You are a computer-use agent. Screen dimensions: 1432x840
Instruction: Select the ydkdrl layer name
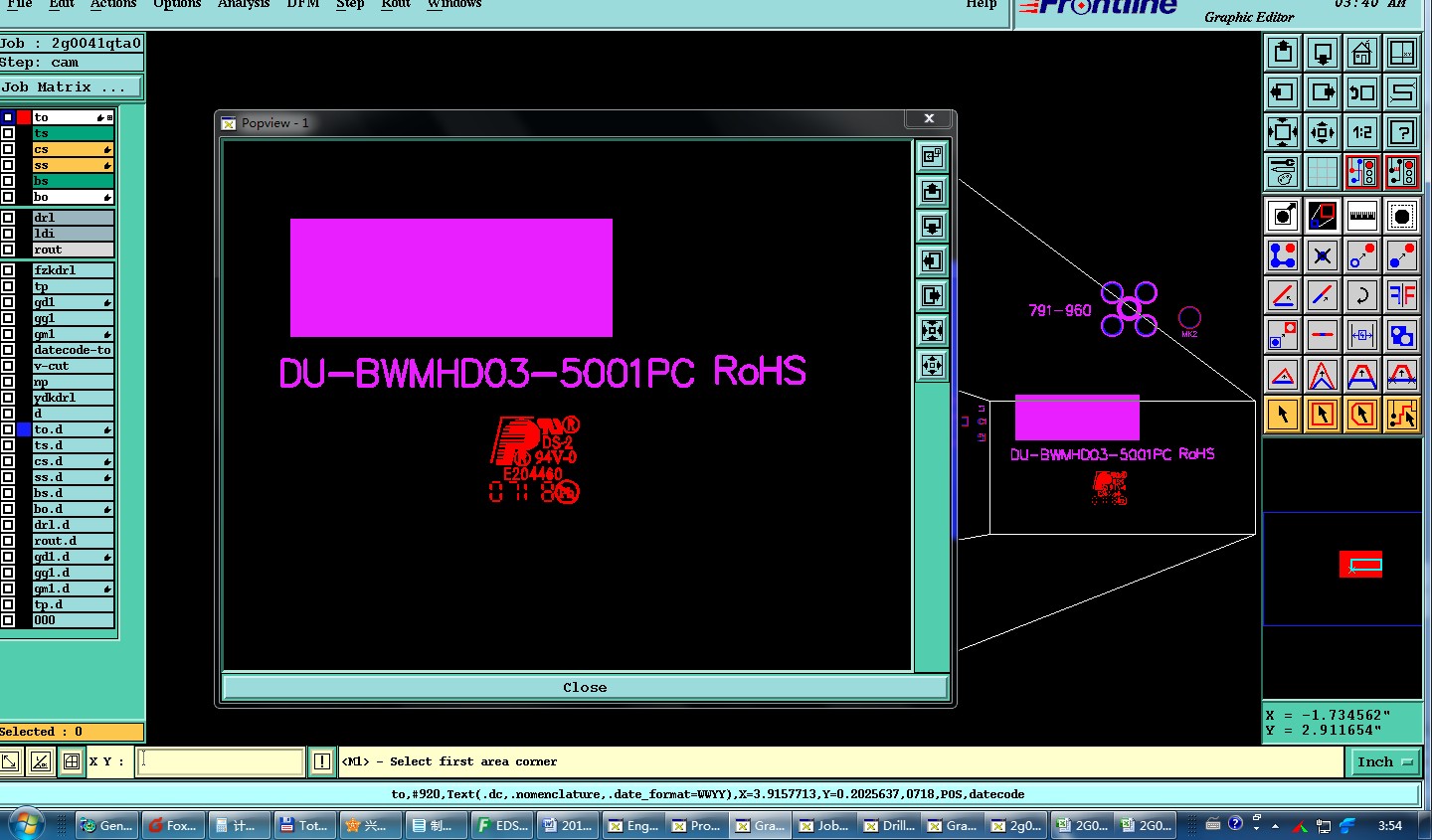click(x=73, y=398)
